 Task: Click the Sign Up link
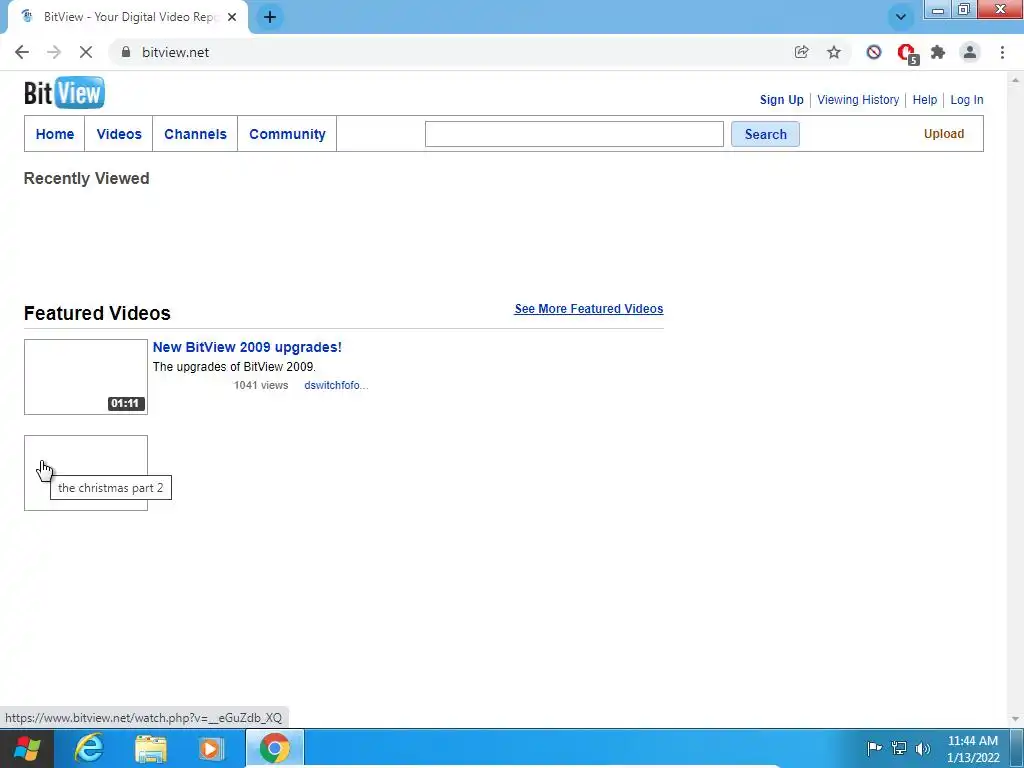coord(782,100)
